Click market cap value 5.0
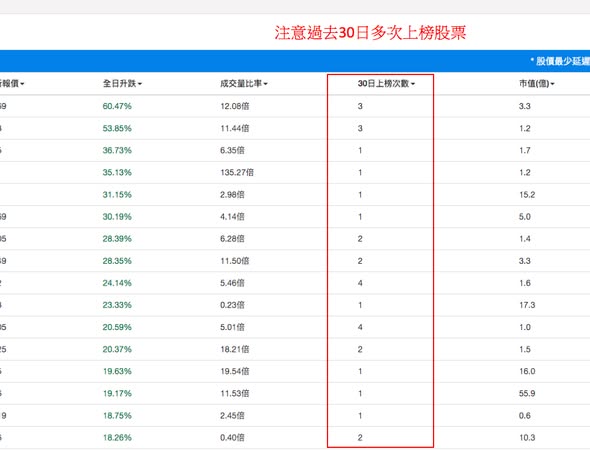The width and height of the screenshot is (590, 452). pos(525,217)
